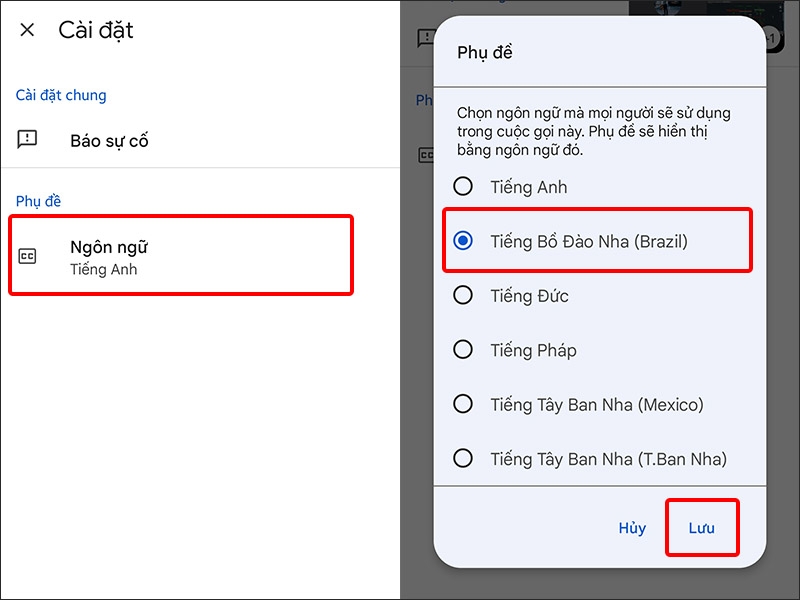Tap the dimmed report icon behind the dialog

click(422, 38)
